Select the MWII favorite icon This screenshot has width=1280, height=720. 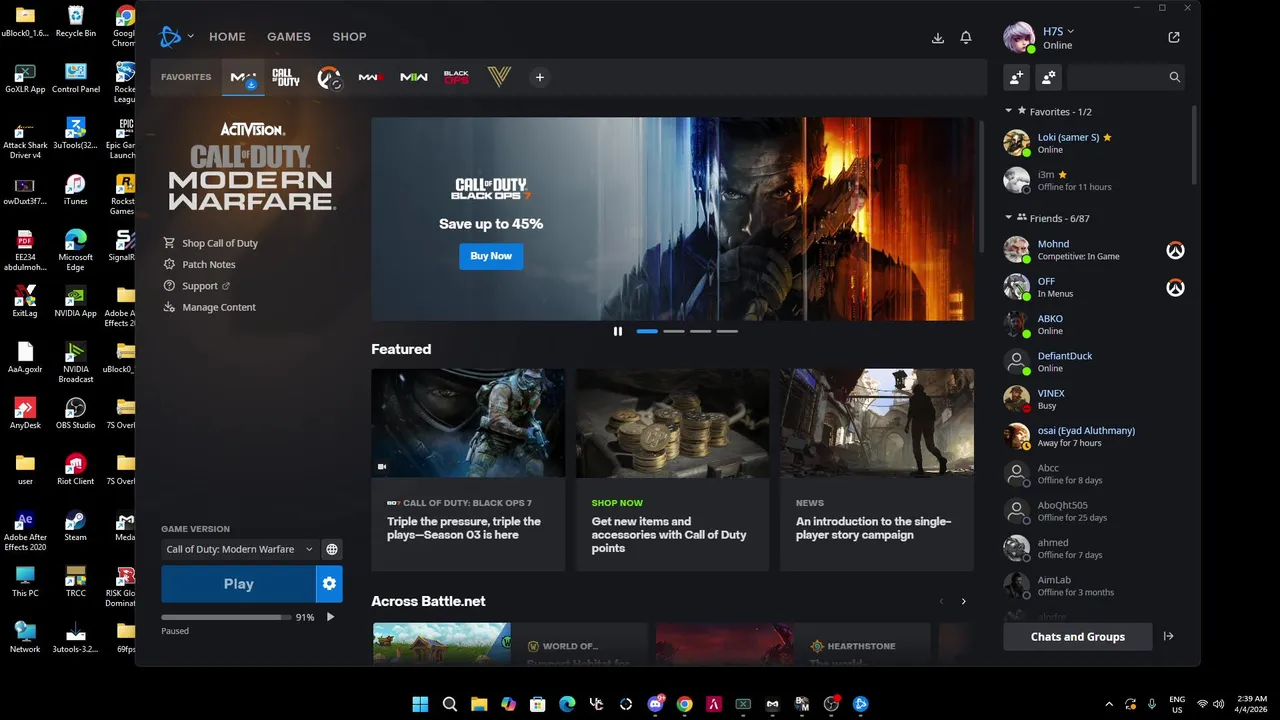point(414,77)
